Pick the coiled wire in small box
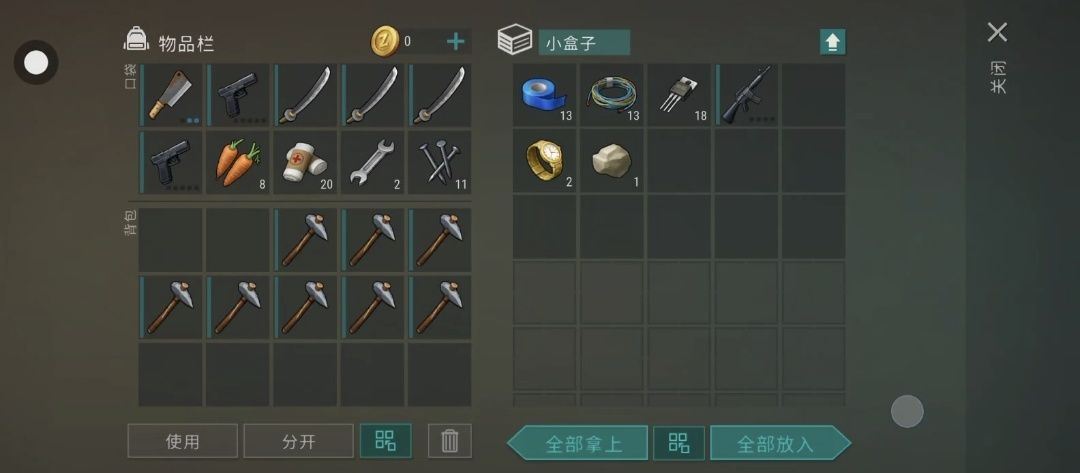The width and height of the screenshot is (1080, 473). [612, 95]
